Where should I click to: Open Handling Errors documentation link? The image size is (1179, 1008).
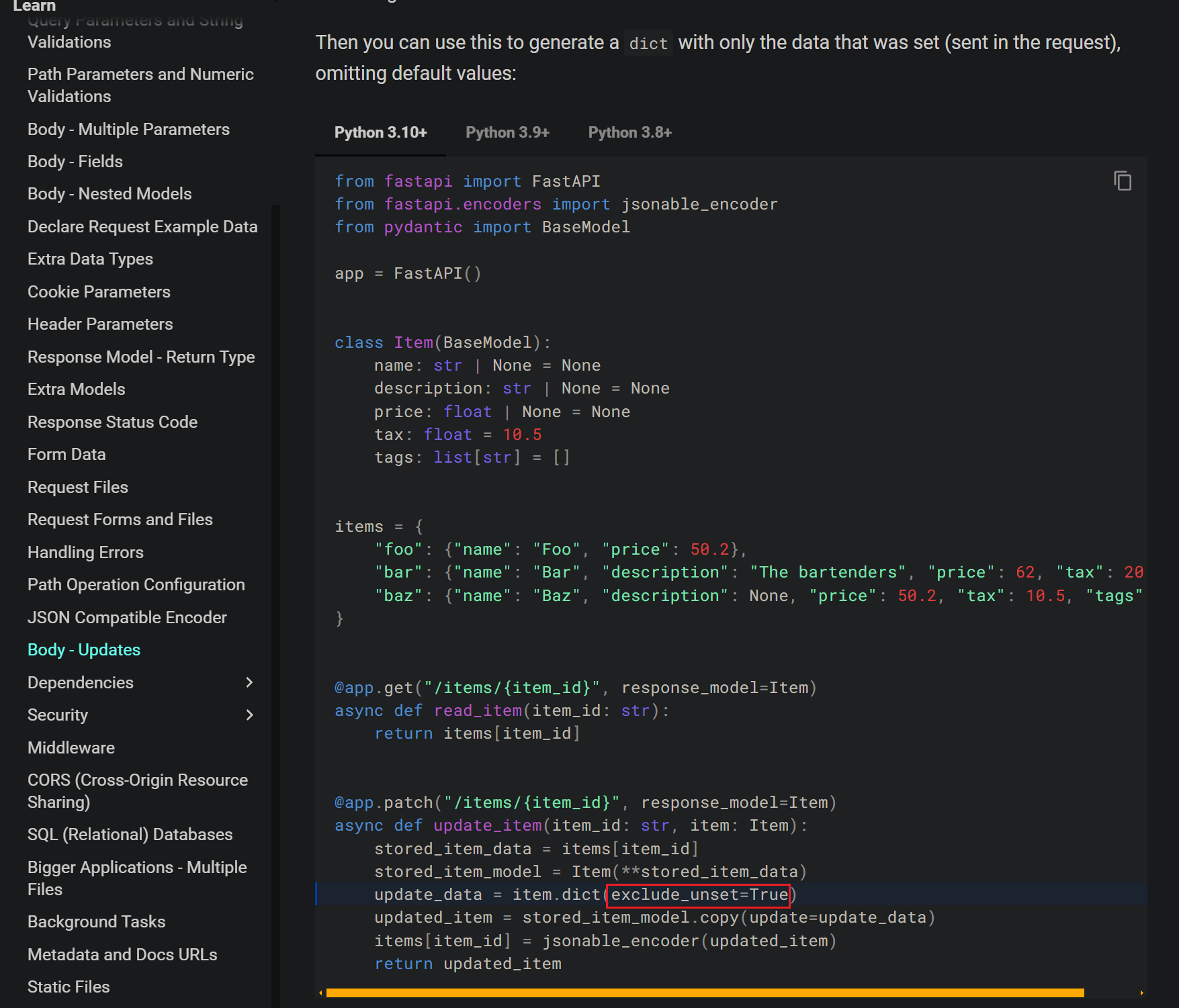pyautogui.click(x=85, y=553)
